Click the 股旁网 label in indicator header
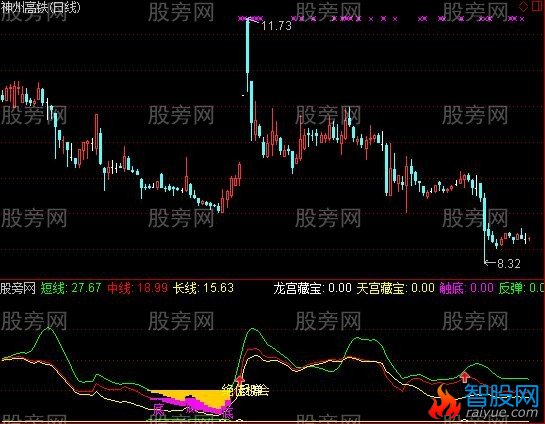The height and width of the screenshot is (424, 545). coord(18,288)
